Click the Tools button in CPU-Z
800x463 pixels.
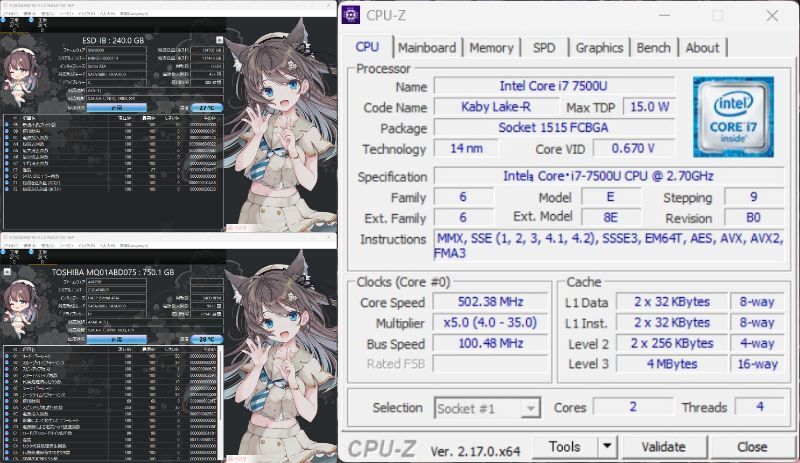point(565,446)
